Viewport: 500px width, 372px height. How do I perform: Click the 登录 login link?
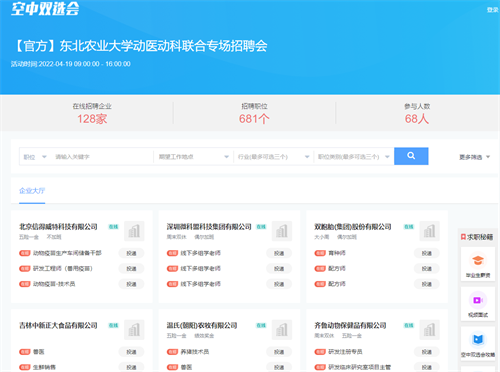492,10
